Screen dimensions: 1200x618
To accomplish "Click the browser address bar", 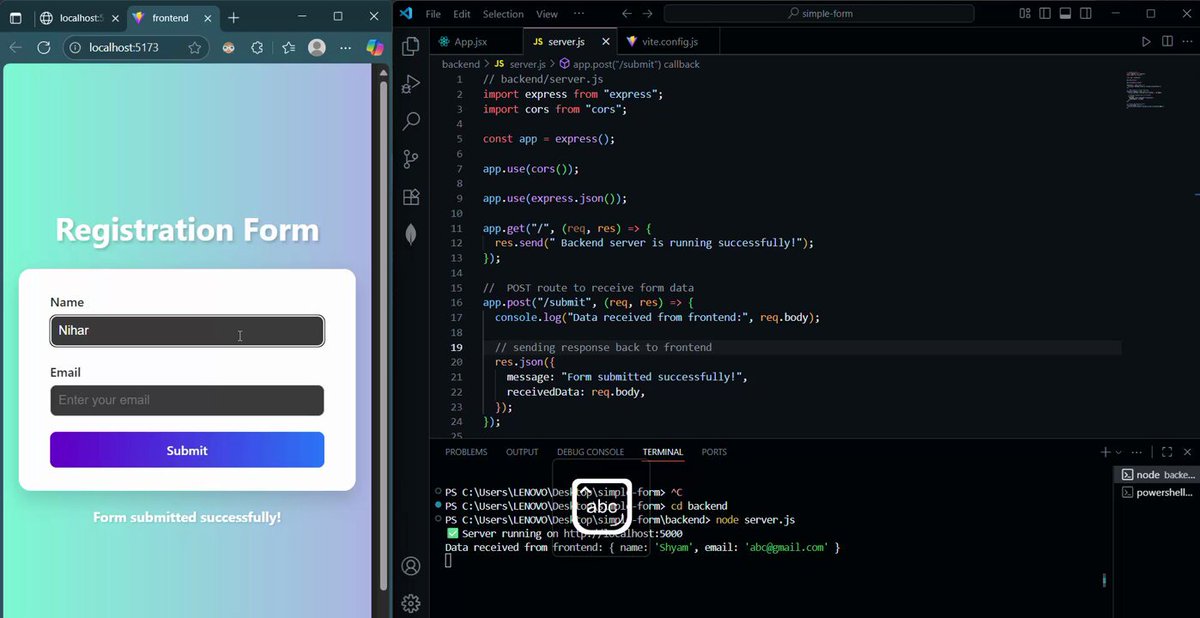I will (135, 47).
